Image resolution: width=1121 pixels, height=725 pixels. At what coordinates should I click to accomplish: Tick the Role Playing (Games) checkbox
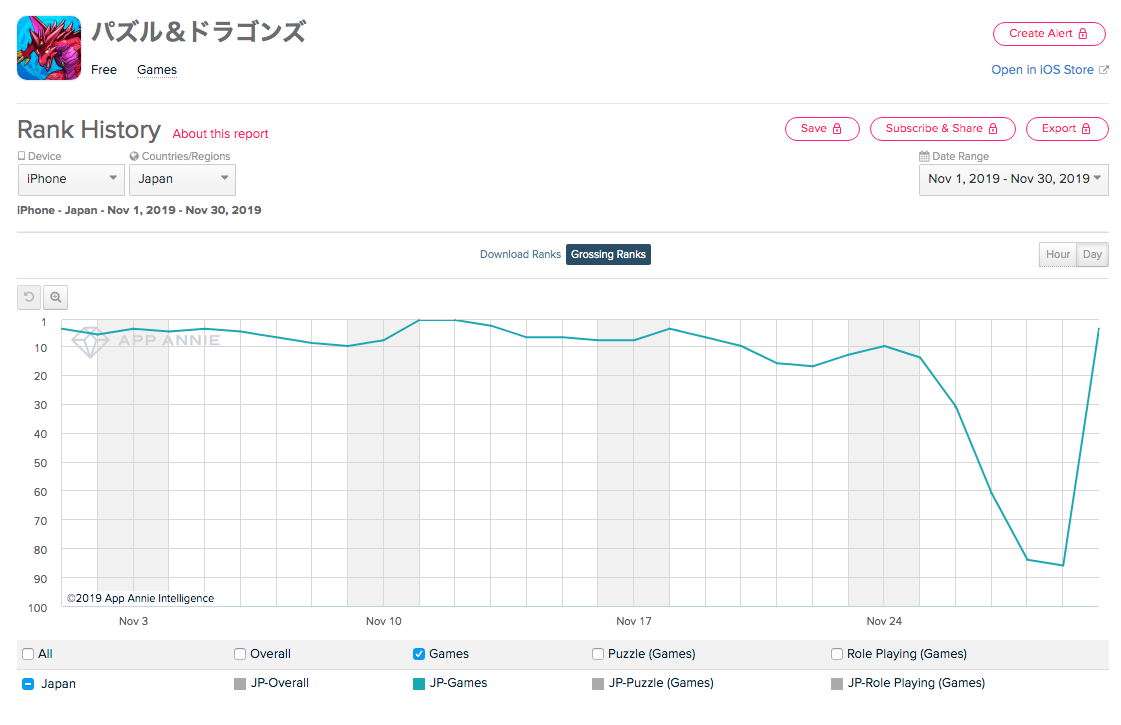click(836, 654)
